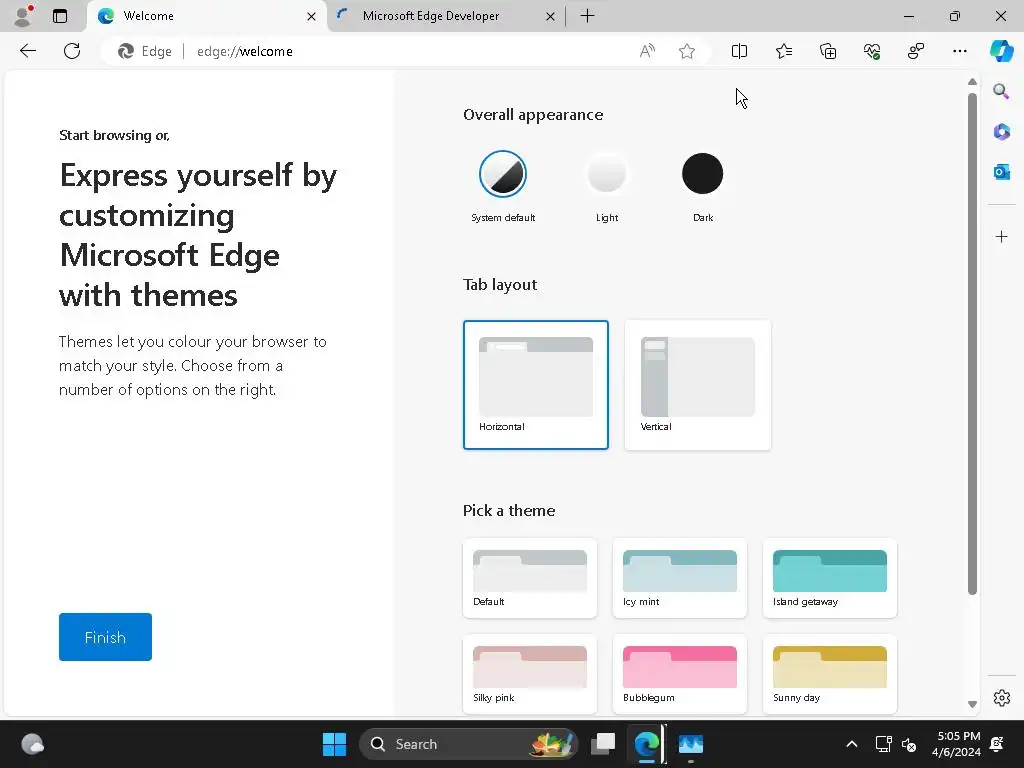The height and width of the screenshot is (768, 1024).
Task: Open network tray icon
Action: click(x=884, y=744)
